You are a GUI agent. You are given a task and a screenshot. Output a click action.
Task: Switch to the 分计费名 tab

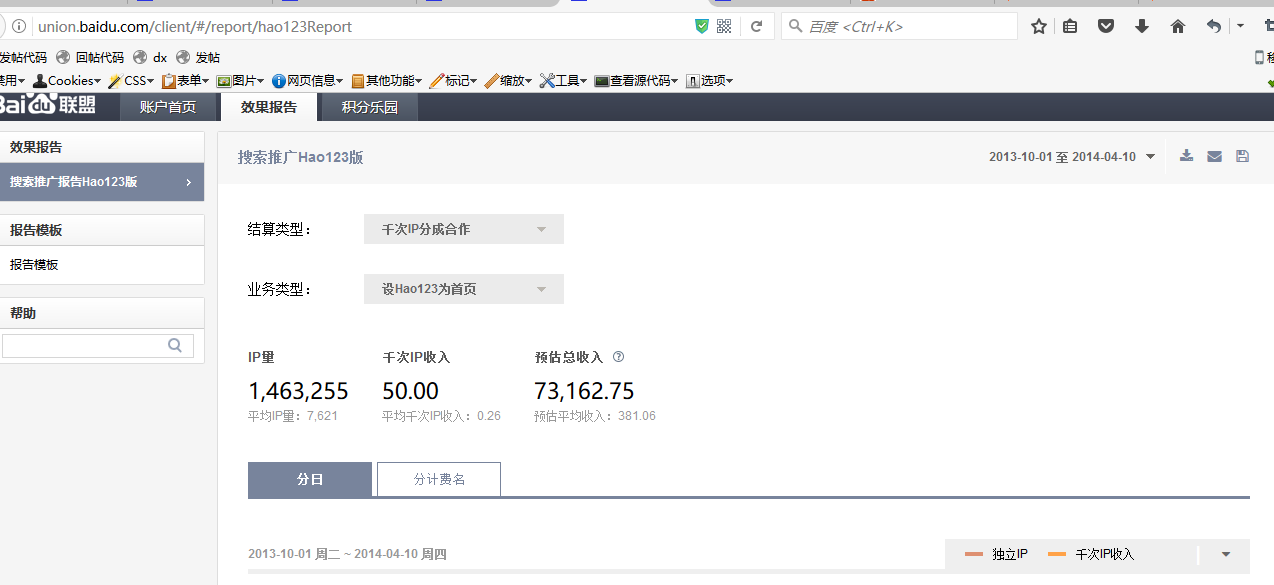click(x=439, y=479)
